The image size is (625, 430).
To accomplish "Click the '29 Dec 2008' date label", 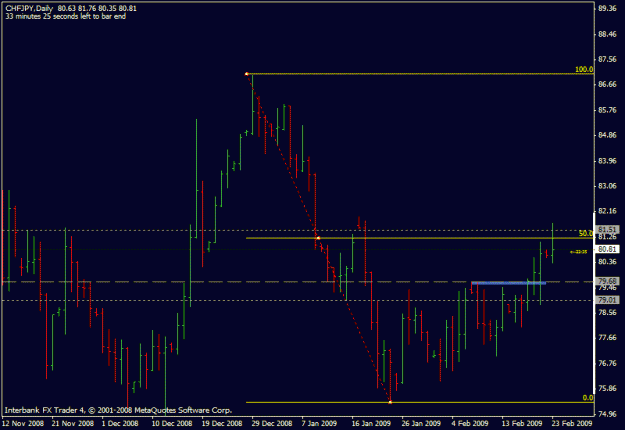I will tap(272, 423).
